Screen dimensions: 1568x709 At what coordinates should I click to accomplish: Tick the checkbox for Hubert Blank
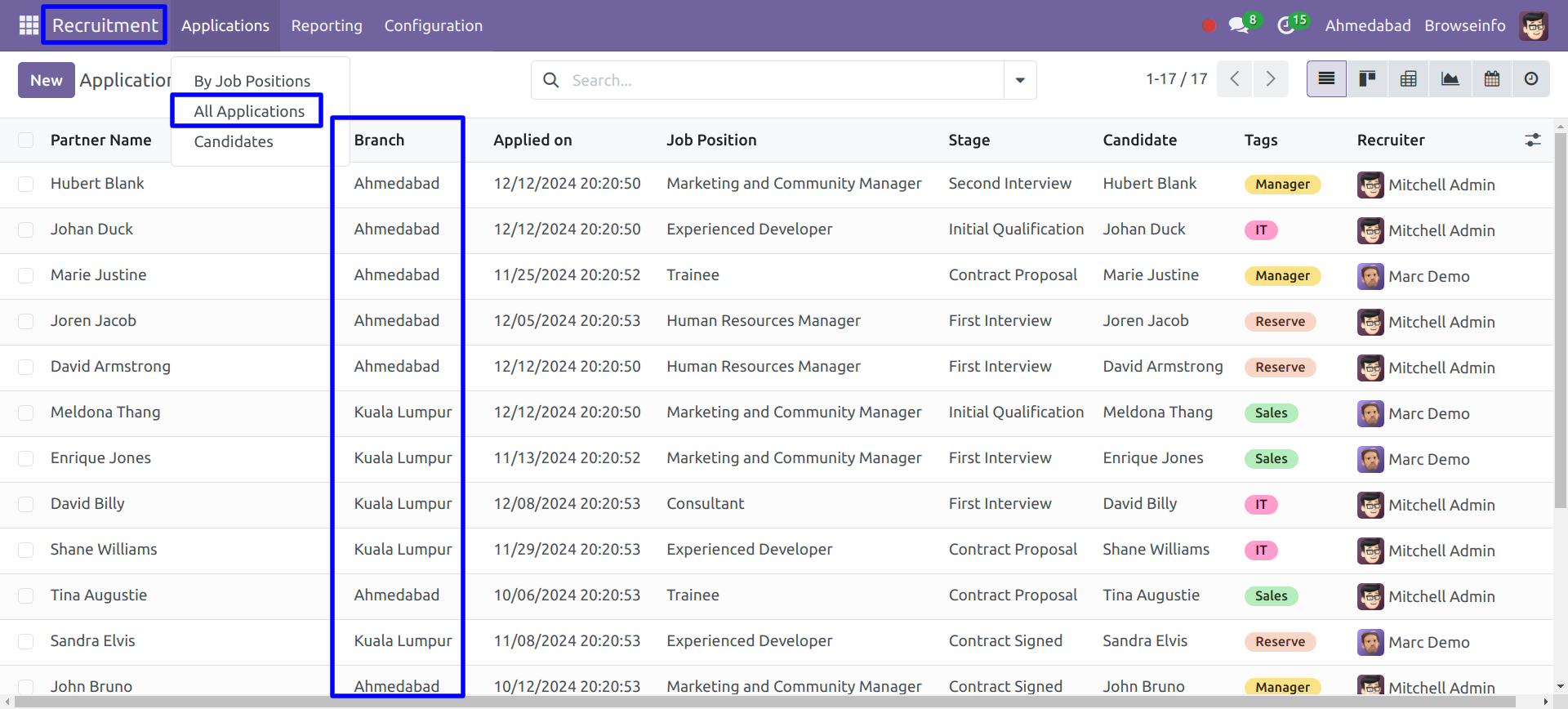point(26,184)
